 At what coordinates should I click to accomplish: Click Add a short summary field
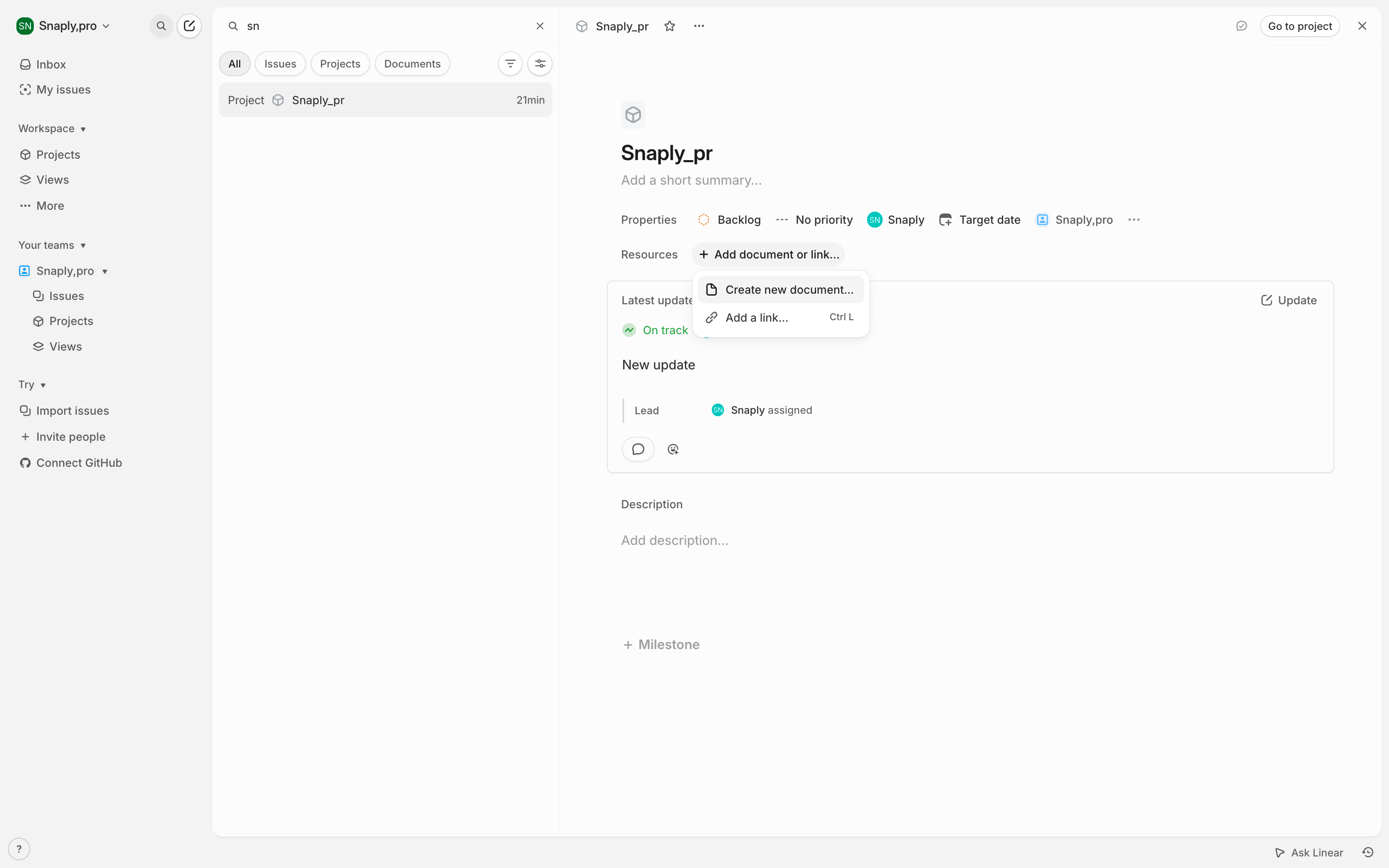(691, 180)
